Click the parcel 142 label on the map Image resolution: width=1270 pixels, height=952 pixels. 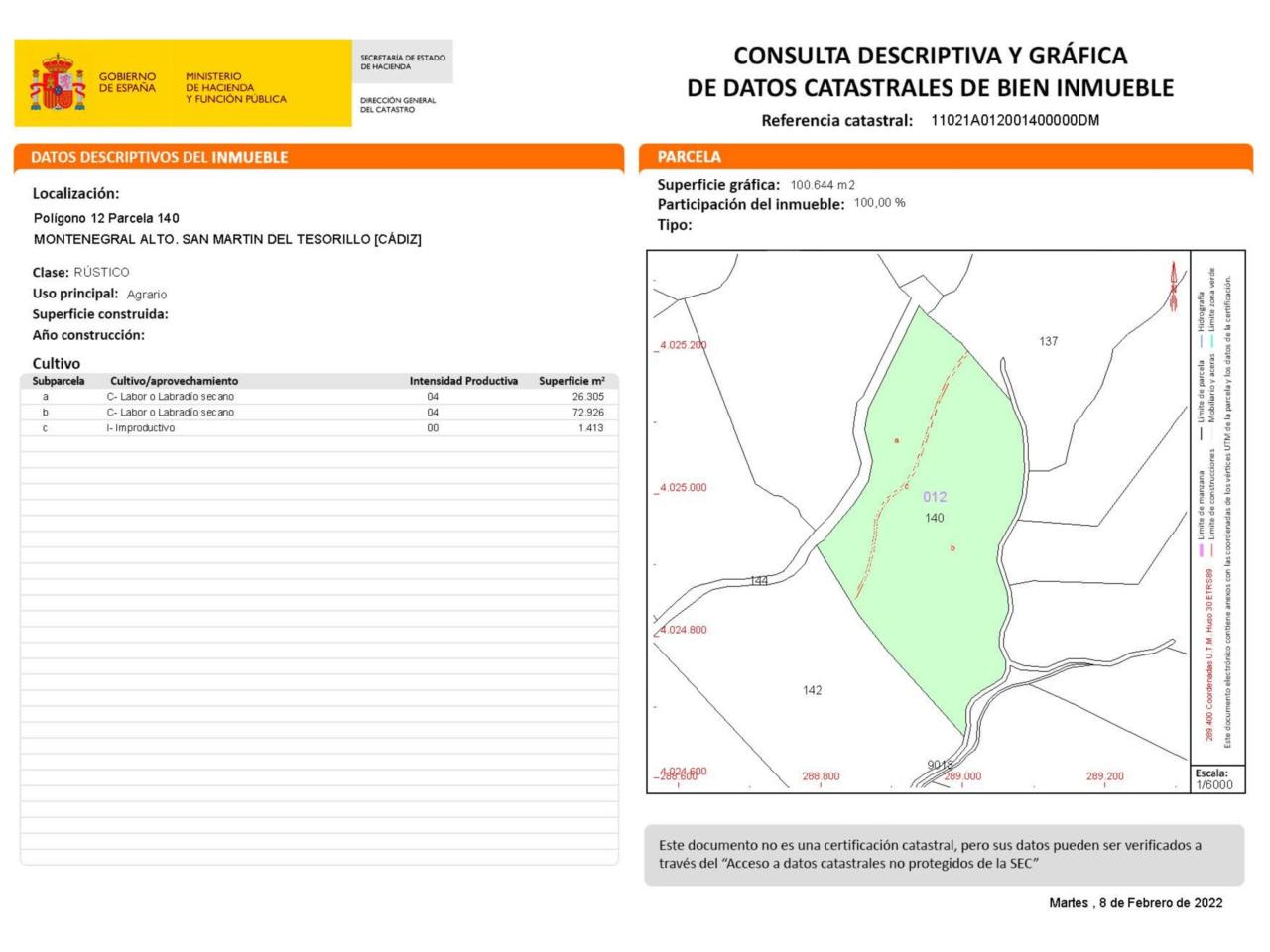coord(813,690)
